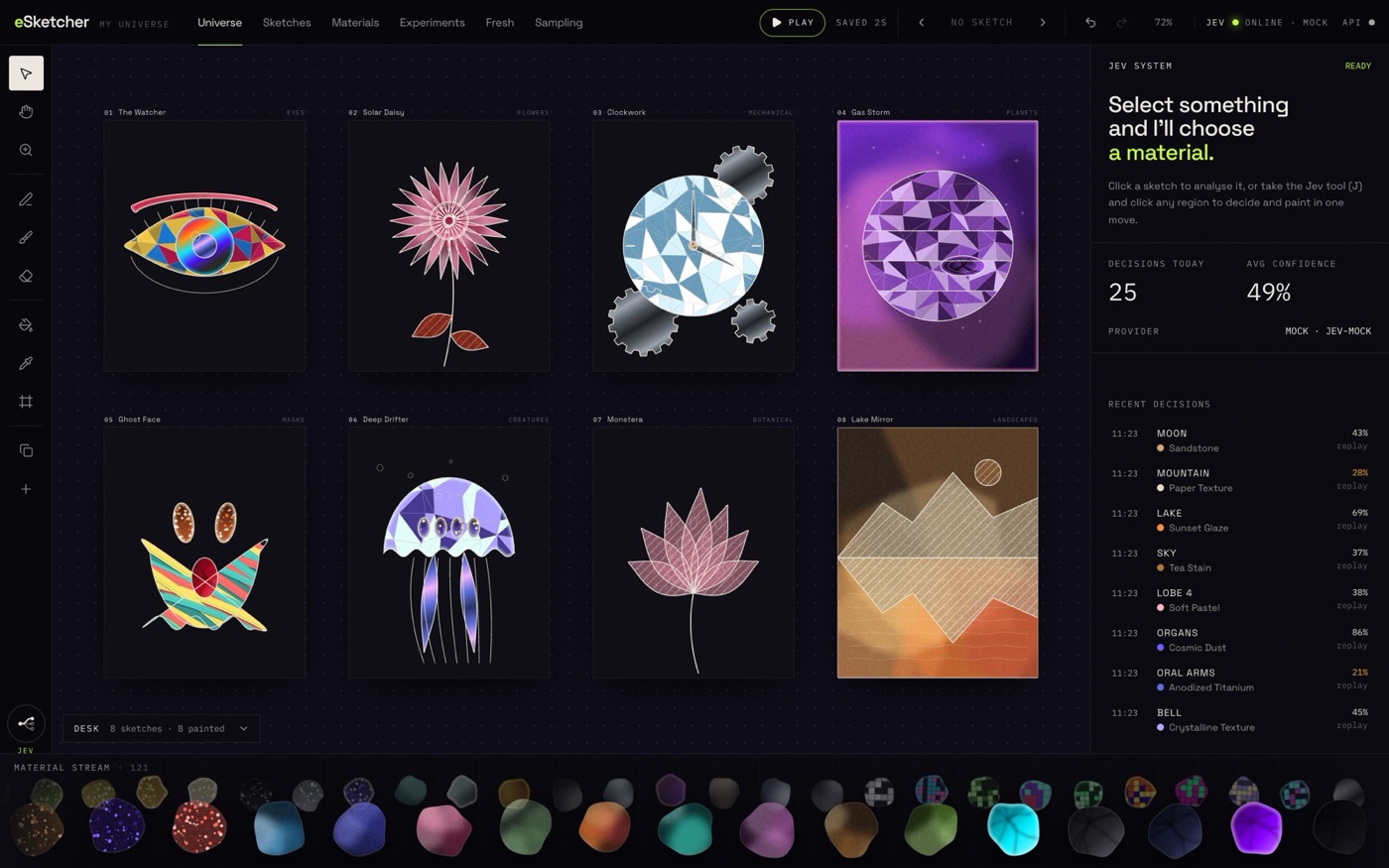Screen dimensions: 1389x868
Task: Replay the LAKE Sunset Glaze decision
Action: (1352, 526)
